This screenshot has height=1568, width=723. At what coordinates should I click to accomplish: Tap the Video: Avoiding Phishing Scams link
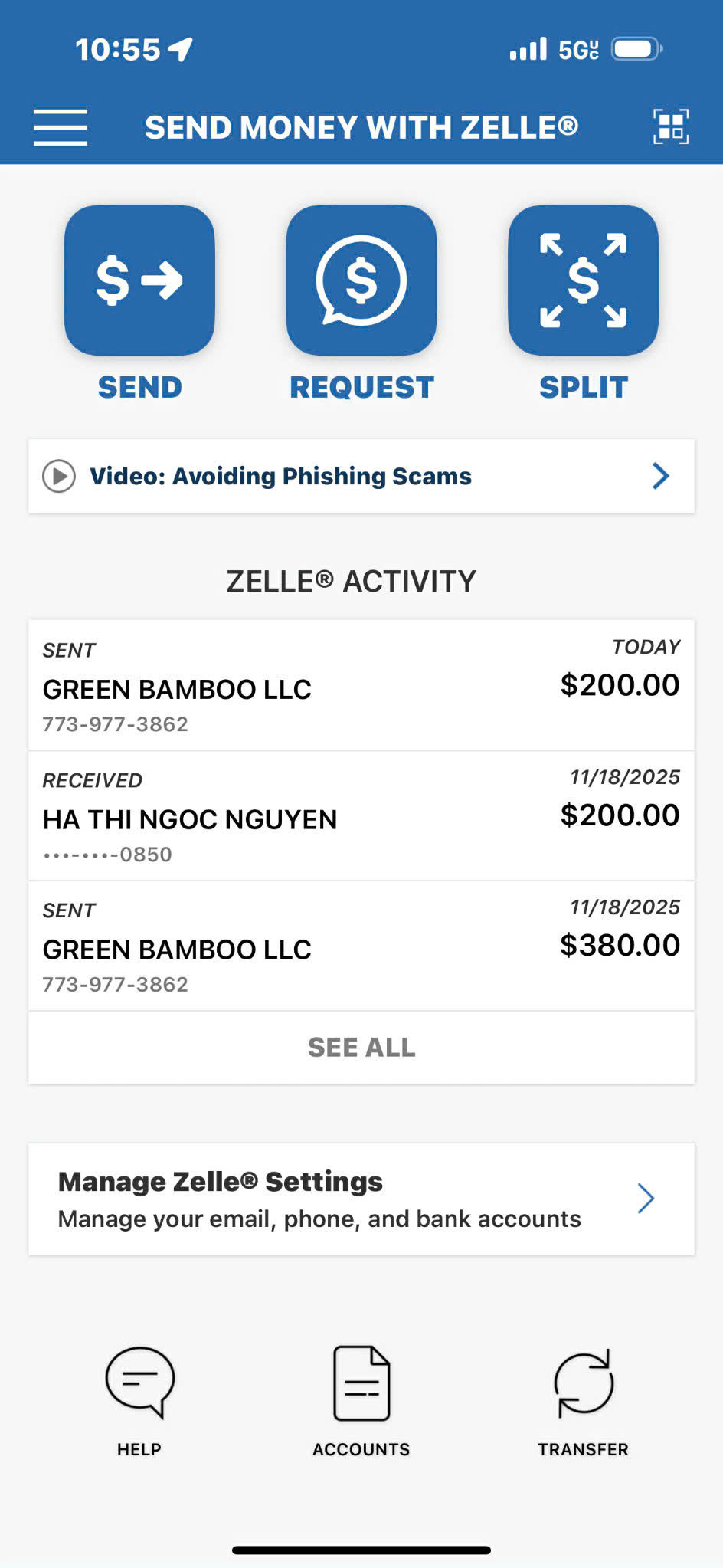click(280, 476)
